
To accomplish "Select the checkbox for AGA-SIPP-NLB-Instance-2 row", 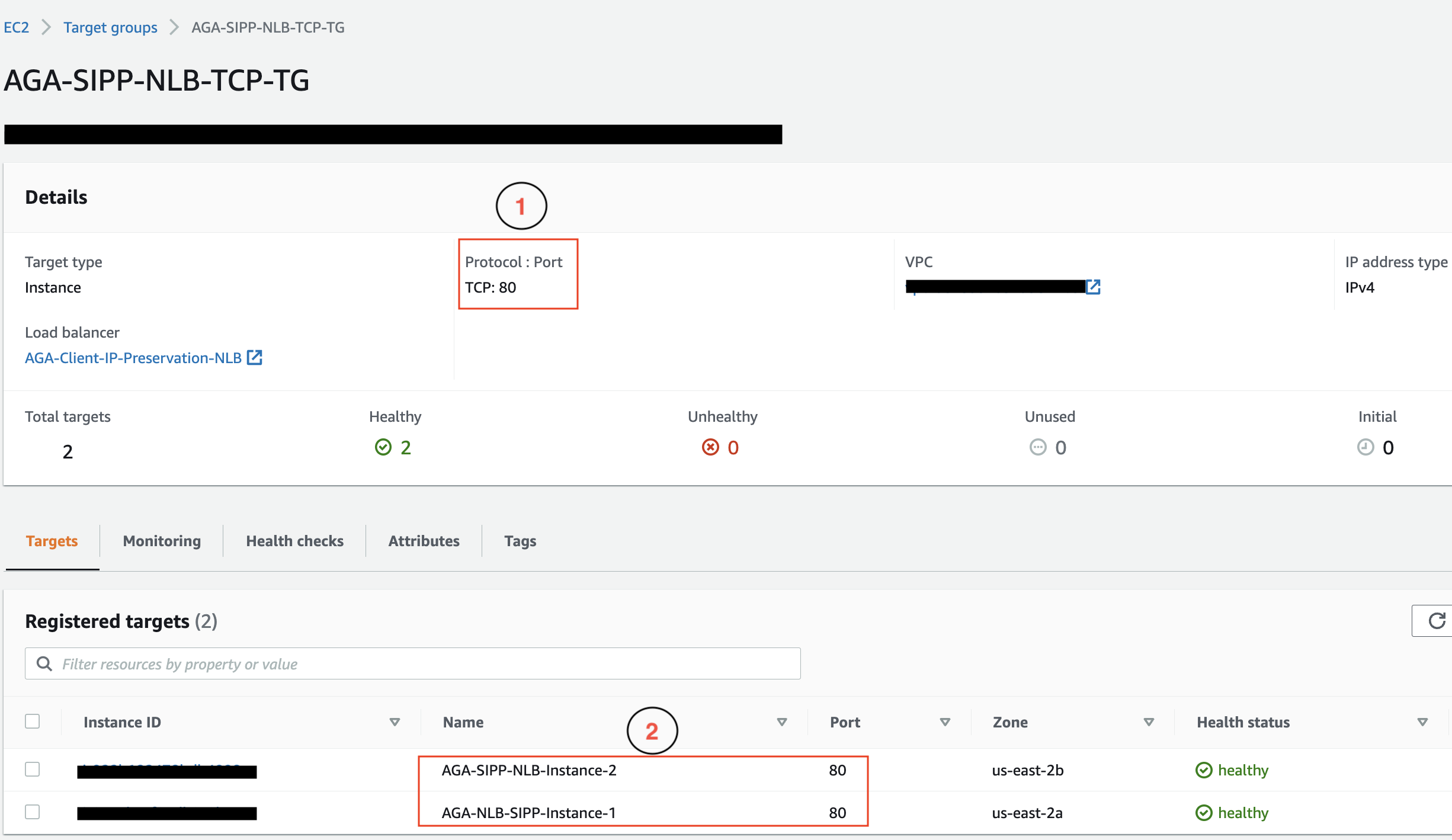I will (33, 770).
